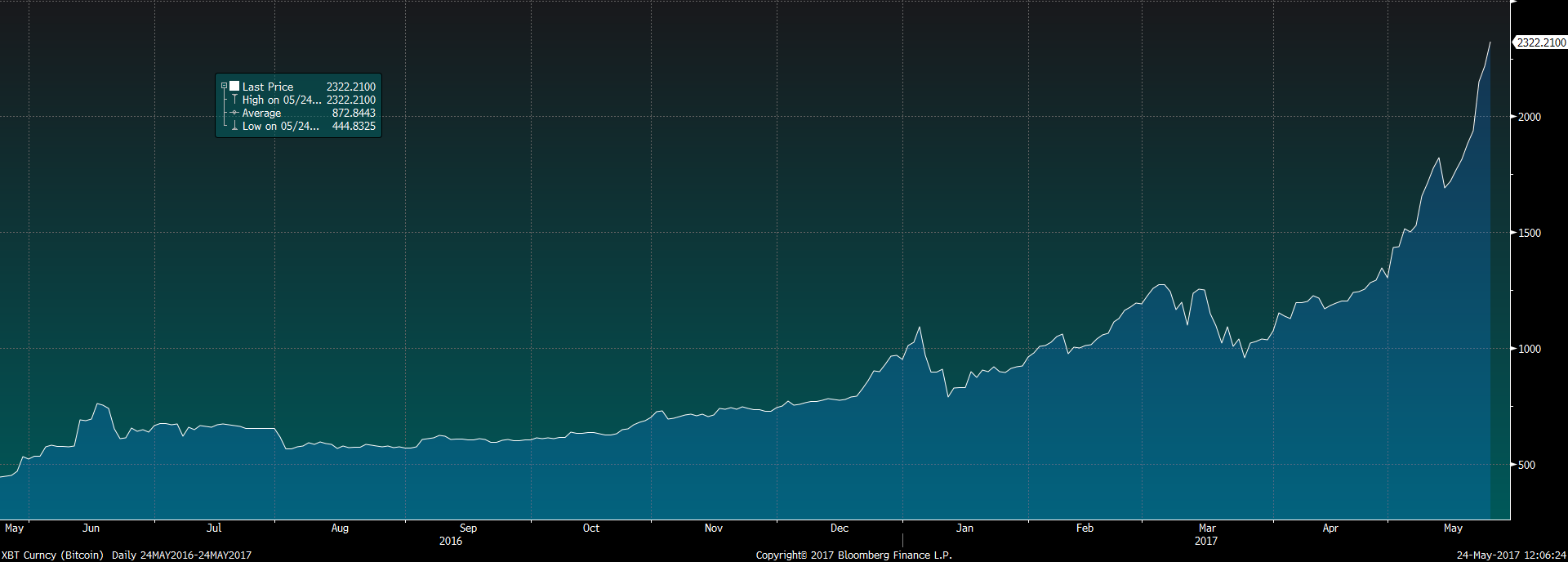The width and height of the screenshot is (1568, 562).
Task: Click the Low marker icon in legend
Action: pyautogui.click(x=234, y=126)
